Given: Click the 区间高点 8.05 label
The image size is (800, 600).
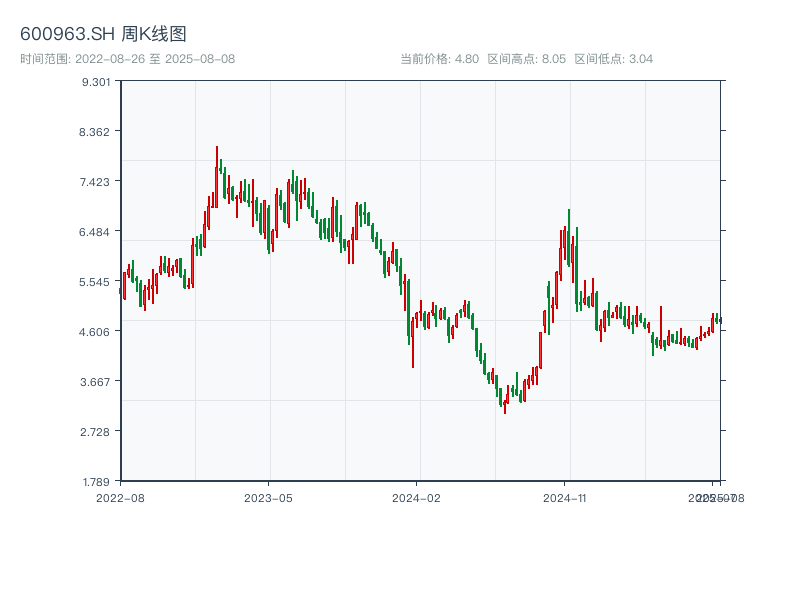Looking at the screenshot, I should [x=527, y=59].
